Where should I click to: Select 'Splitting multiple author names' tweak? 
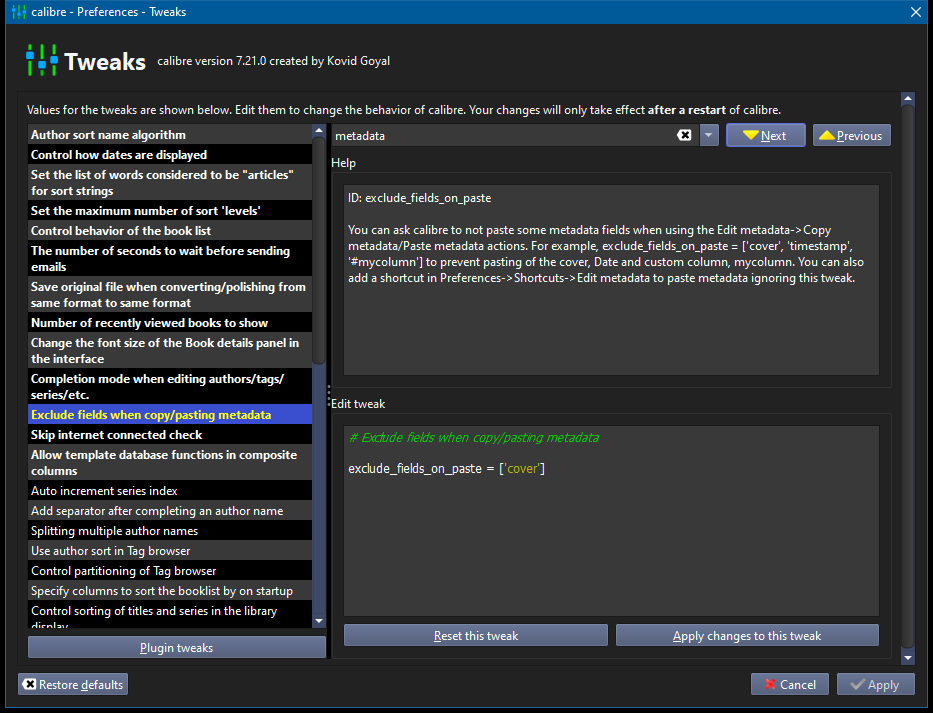point(170,531)
